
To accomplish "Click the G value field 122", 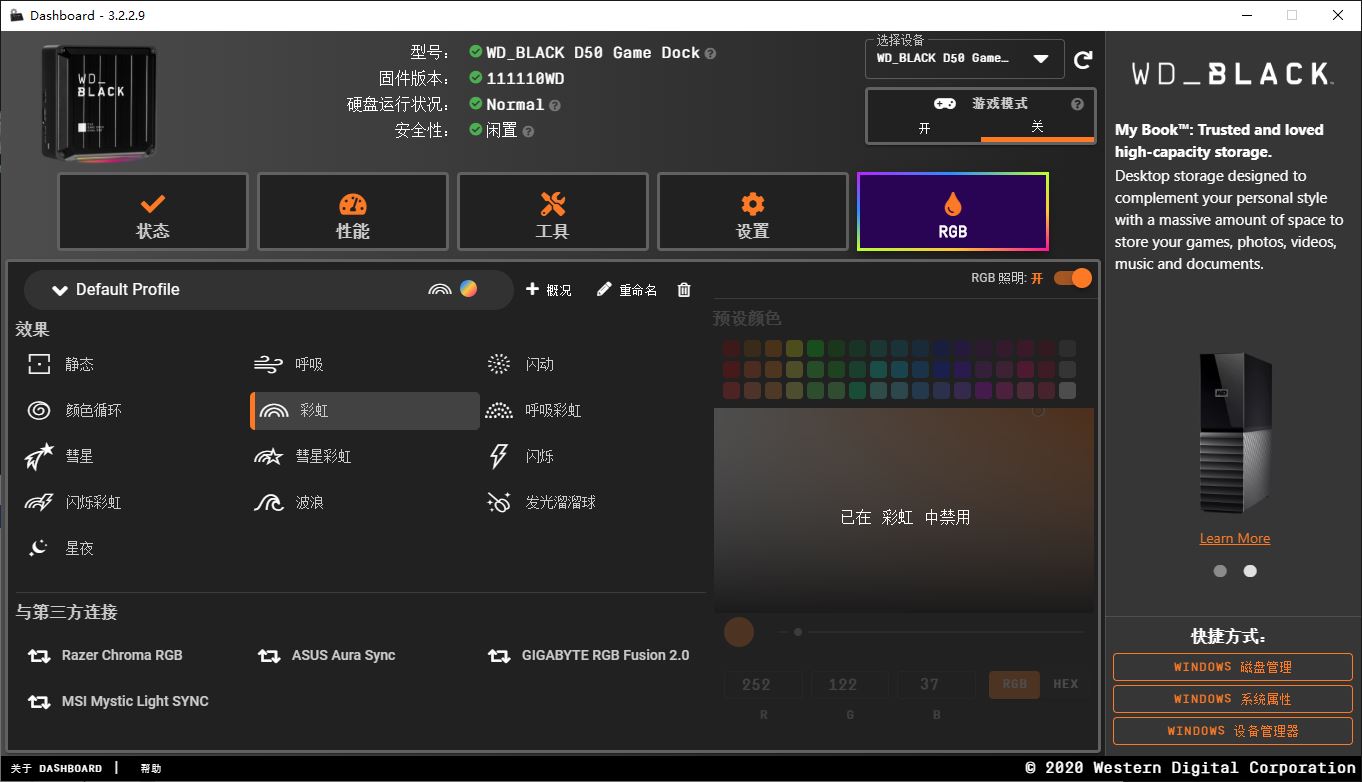I will (x=849, y=685).
